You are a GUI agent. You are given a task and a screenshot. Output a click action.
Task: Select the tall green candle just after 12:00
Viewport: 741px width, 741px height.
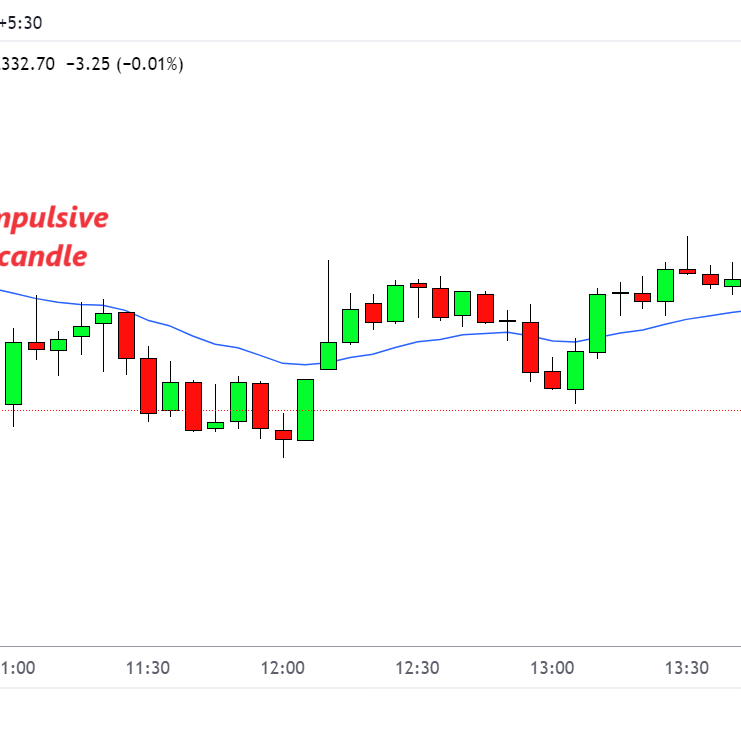pyautogui.click(x=305, y=409)
